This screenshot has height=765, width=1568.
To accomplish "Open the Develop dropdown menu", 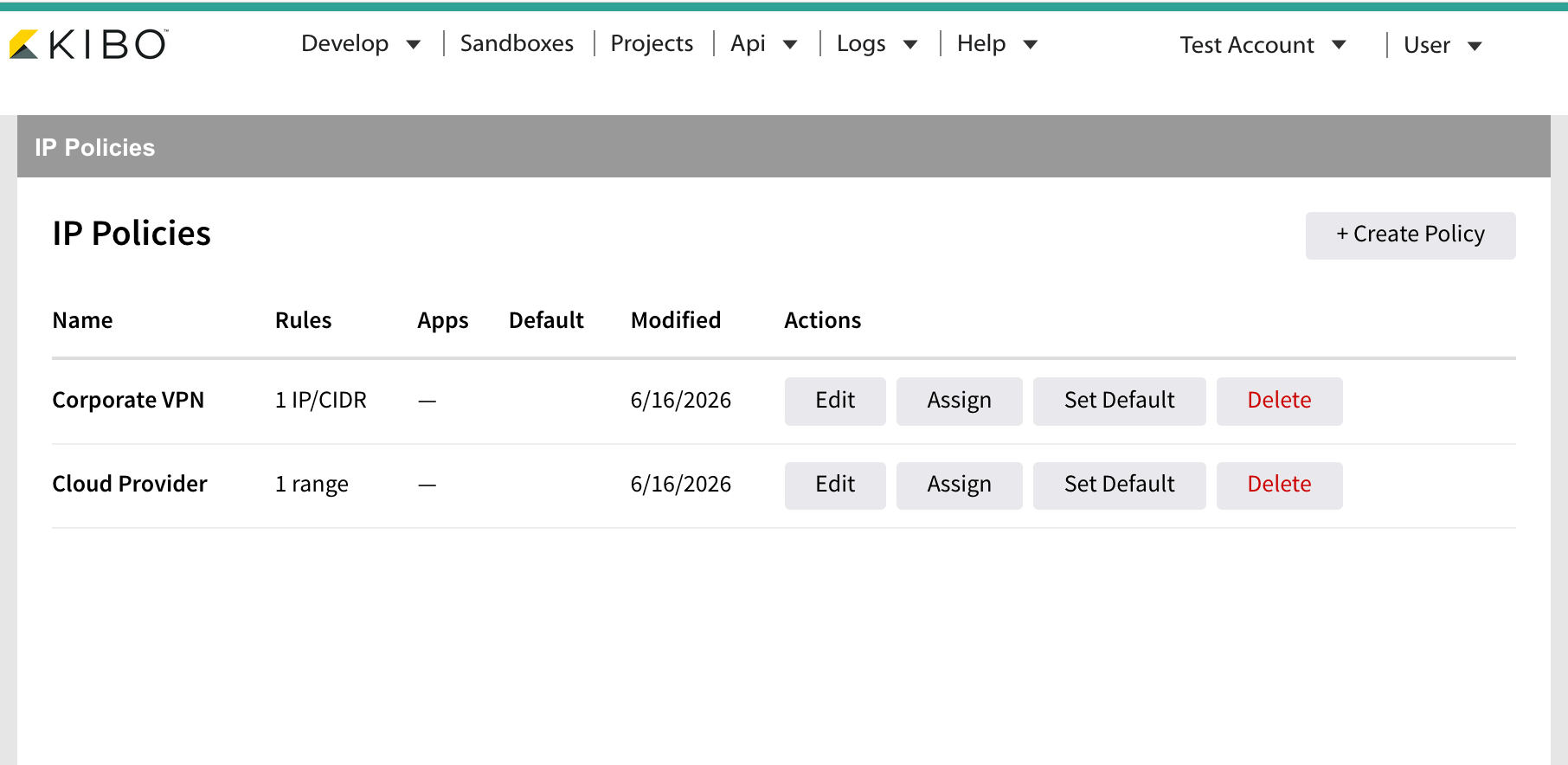I will coord(361,43).
